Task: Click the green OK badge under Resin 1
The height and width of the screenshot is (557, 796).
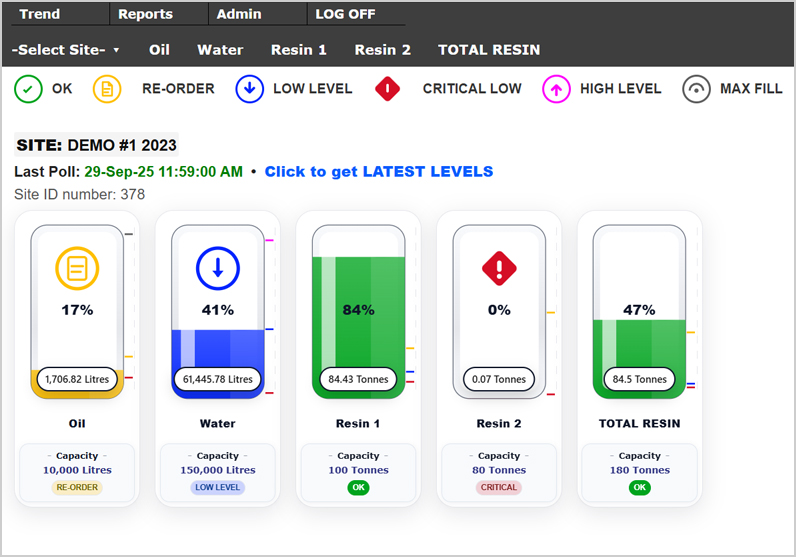Action: coord(358,487)
